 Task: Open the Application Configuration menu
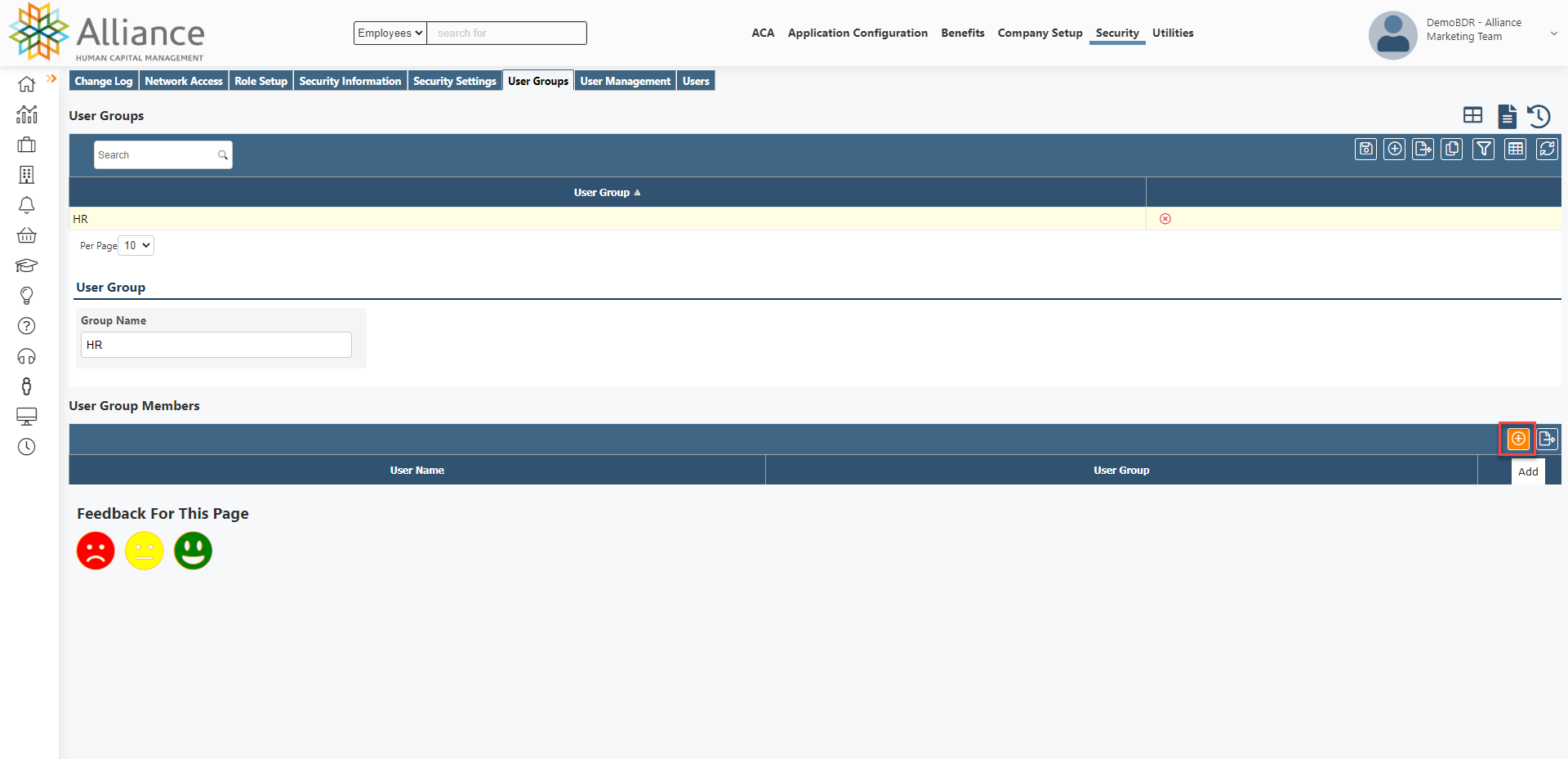857,33
